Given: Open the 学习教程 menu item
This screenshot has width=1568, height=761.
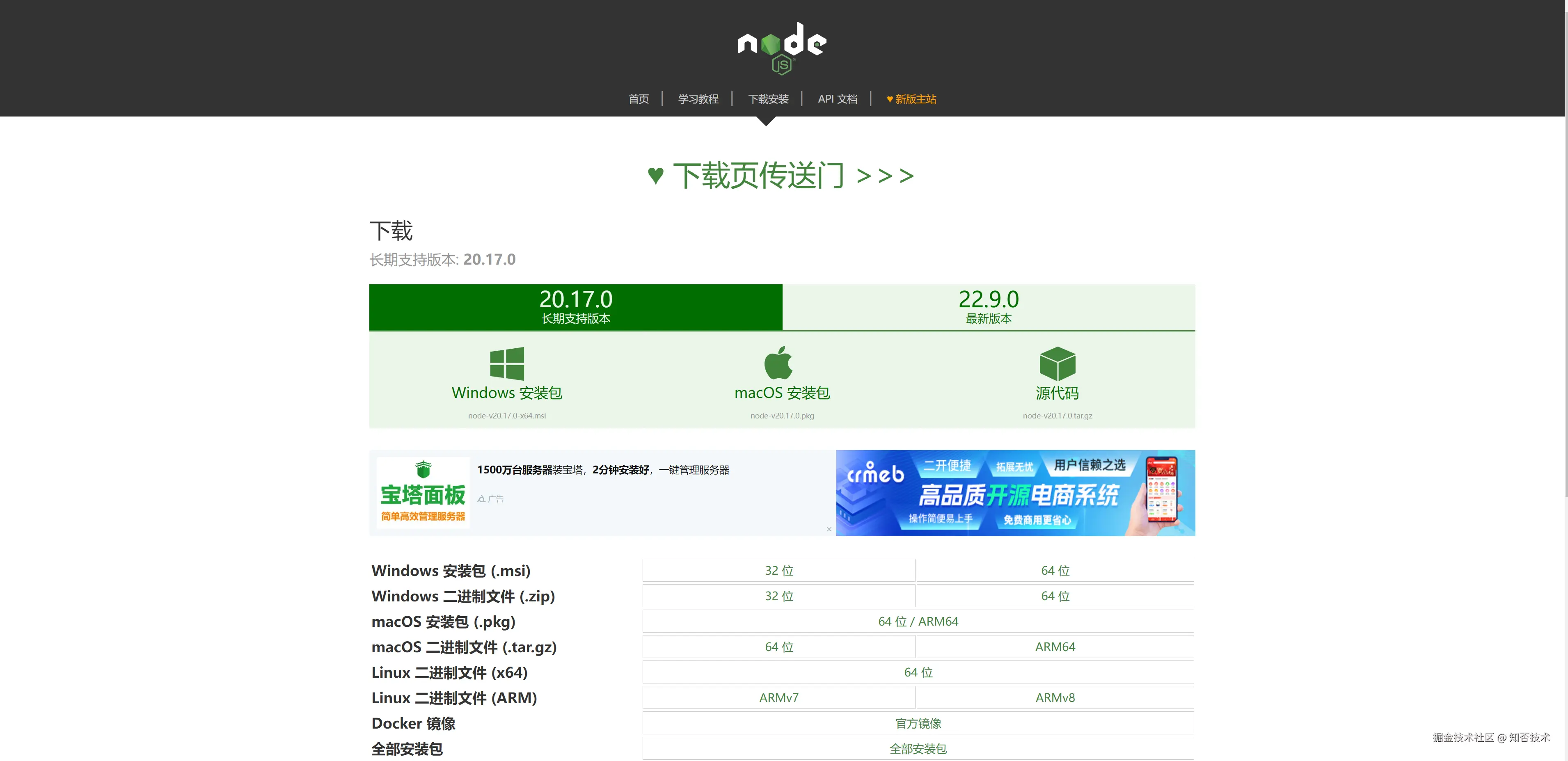Looking at the screenshot, I should point(698,99).
